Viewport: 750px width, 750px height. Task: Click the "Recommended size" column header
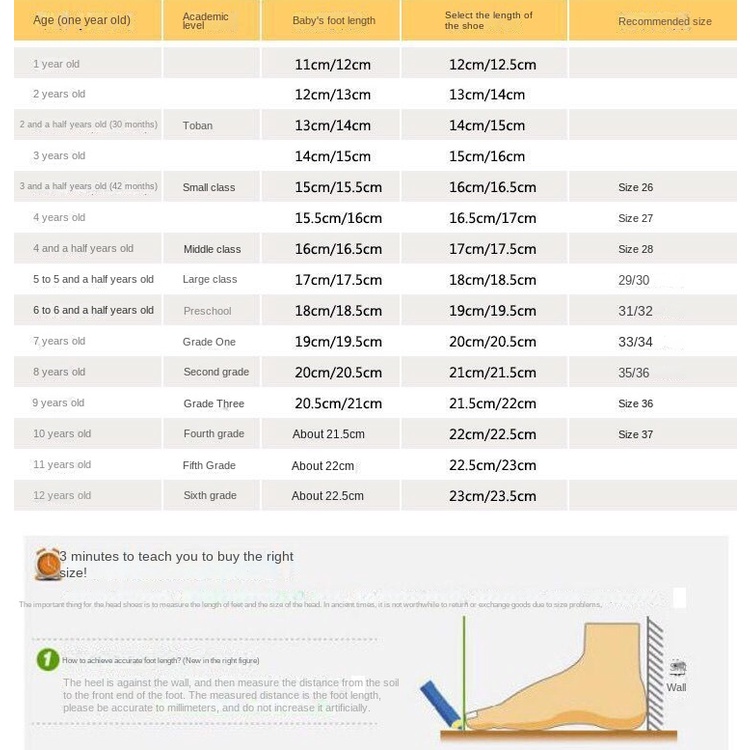click(664, 21)
